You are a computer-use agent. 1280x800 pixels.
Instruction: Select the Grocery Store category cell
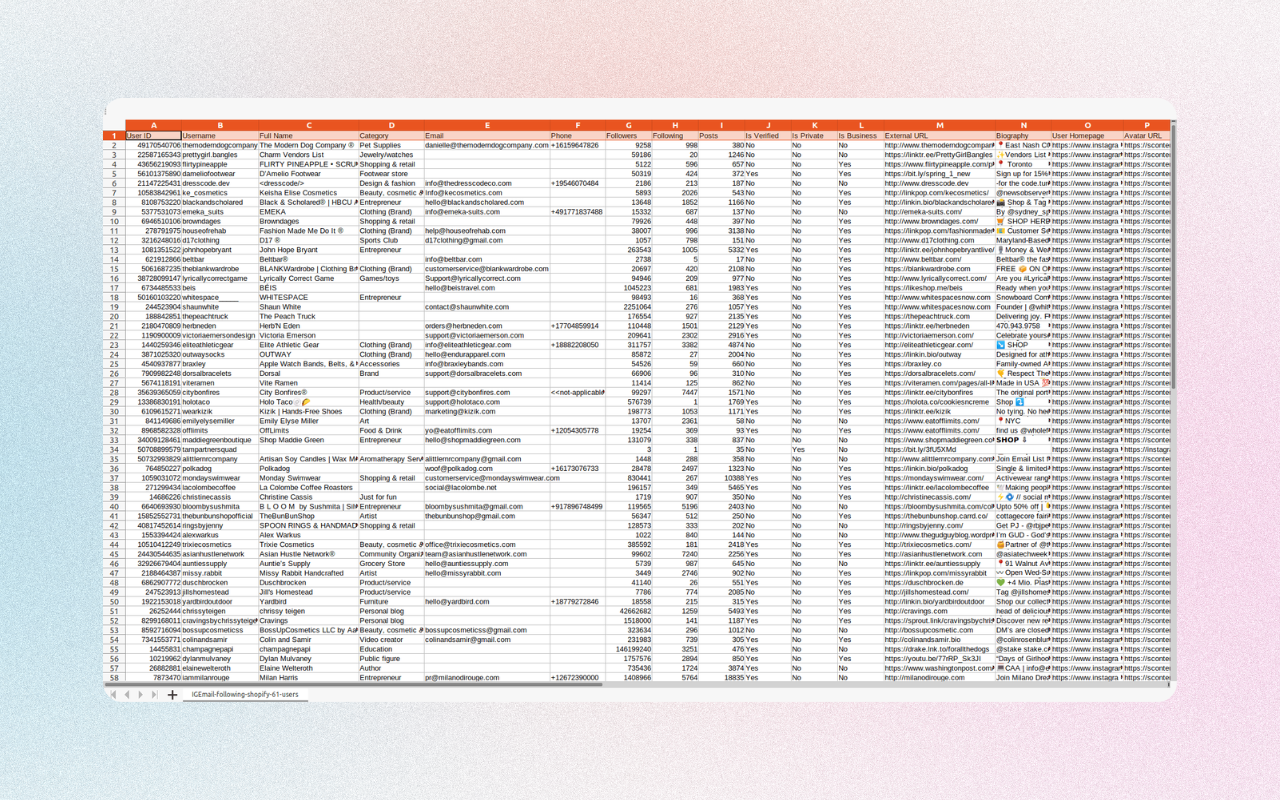pos(391,564)
